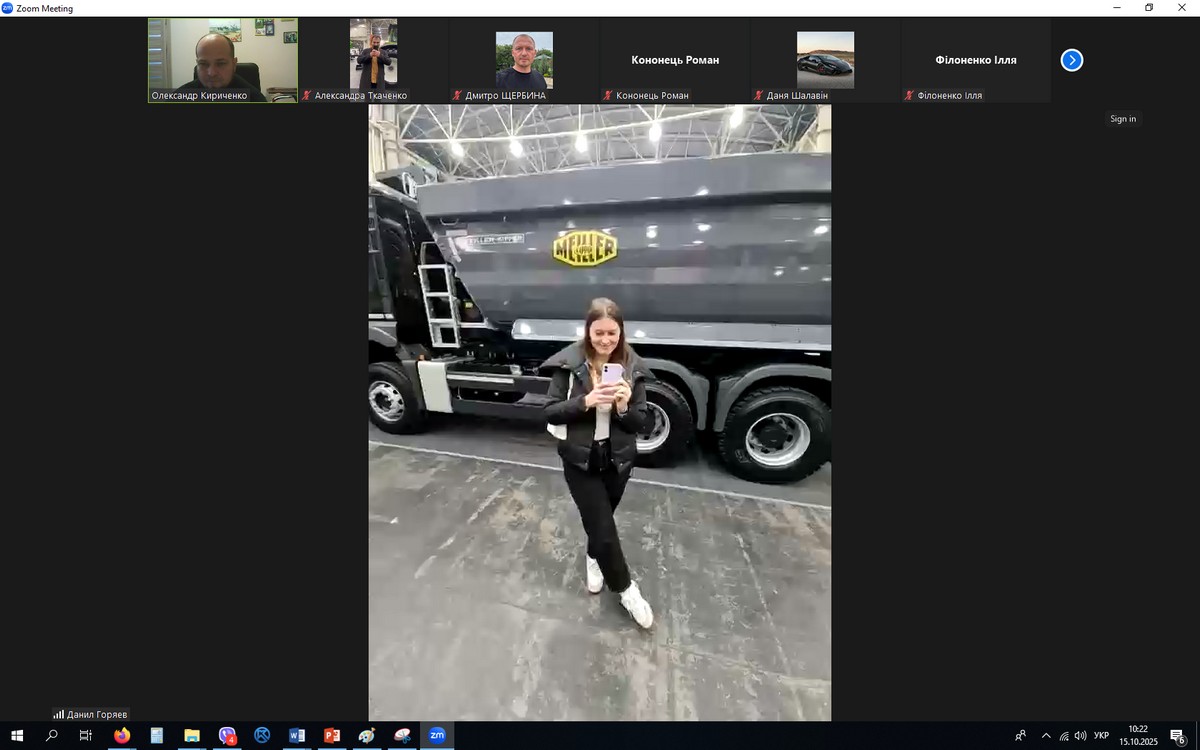Screen dimensions: 1200x750
Task: Expand the hidden system tray icons
Action: pyautogui.click(x=1046, y=736)
